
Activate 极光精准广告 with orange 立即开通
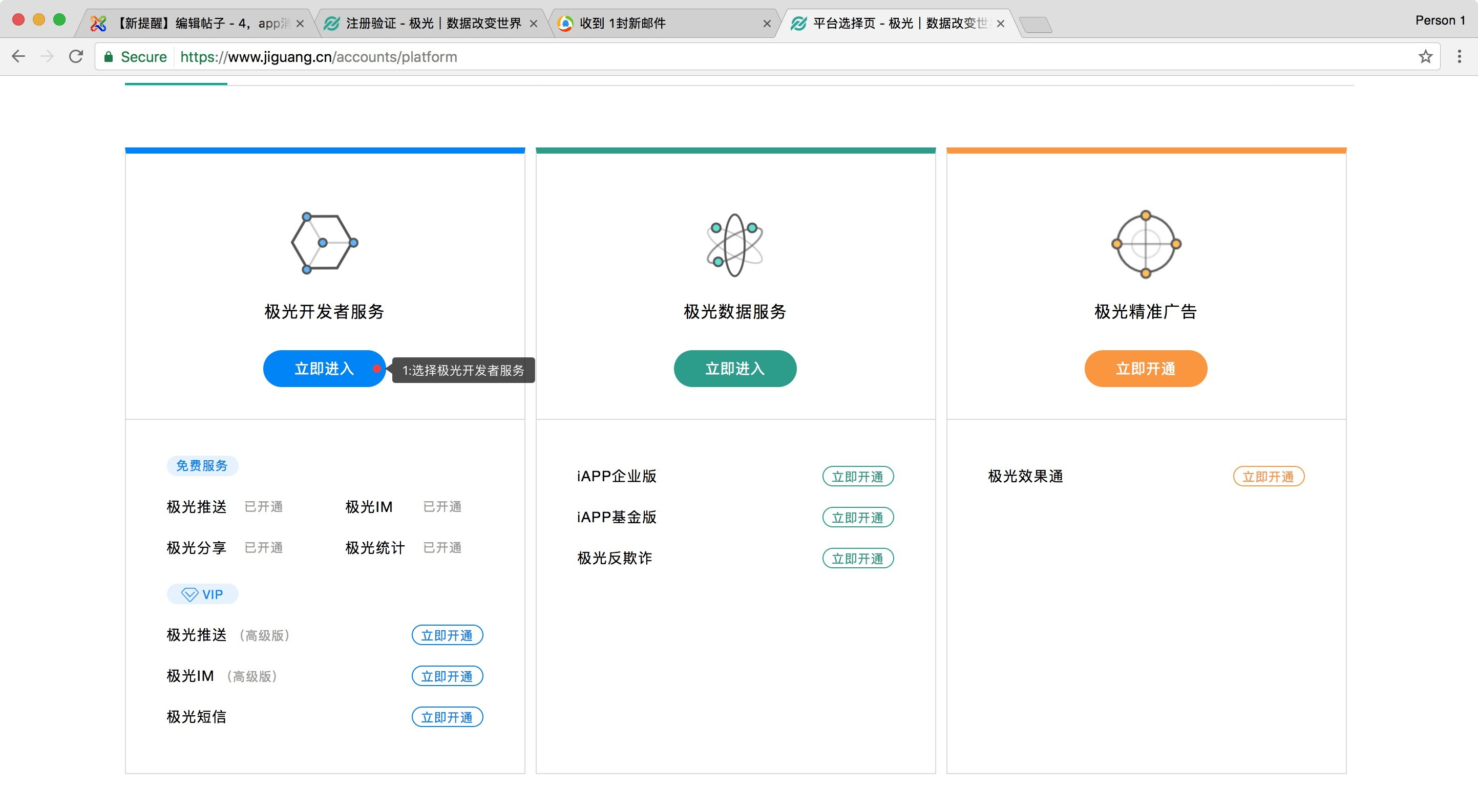tap(1146, 369)
